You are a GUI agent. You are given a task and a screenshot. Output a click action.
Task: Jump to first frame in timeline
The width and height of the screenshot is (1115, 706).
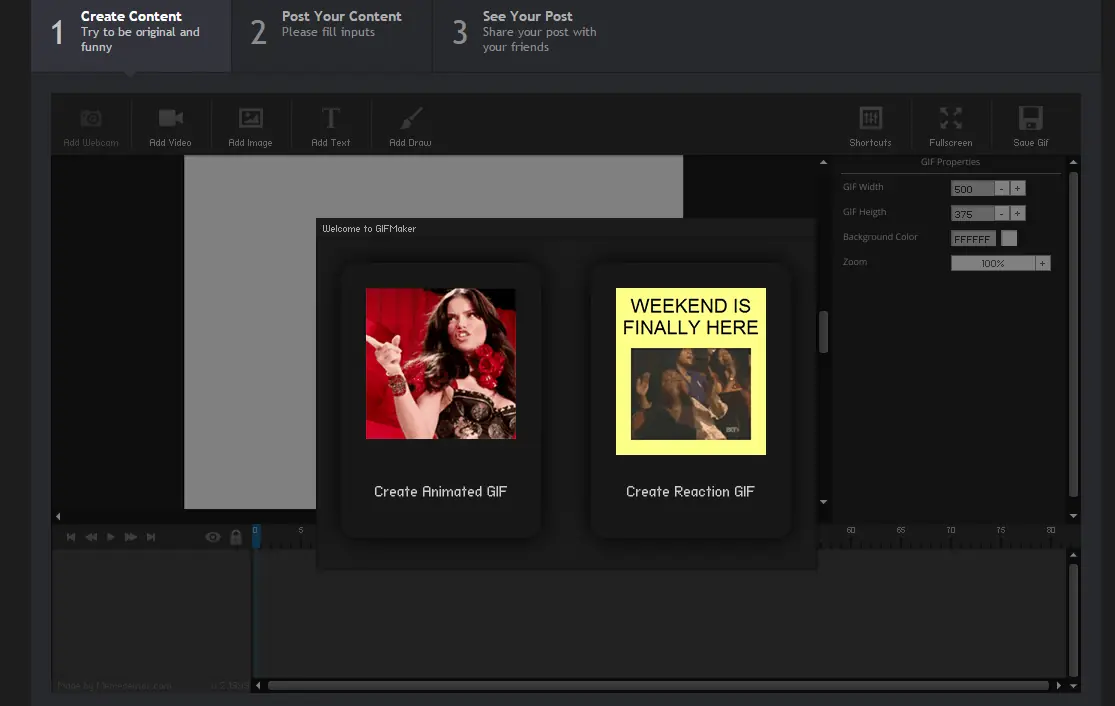71,537
